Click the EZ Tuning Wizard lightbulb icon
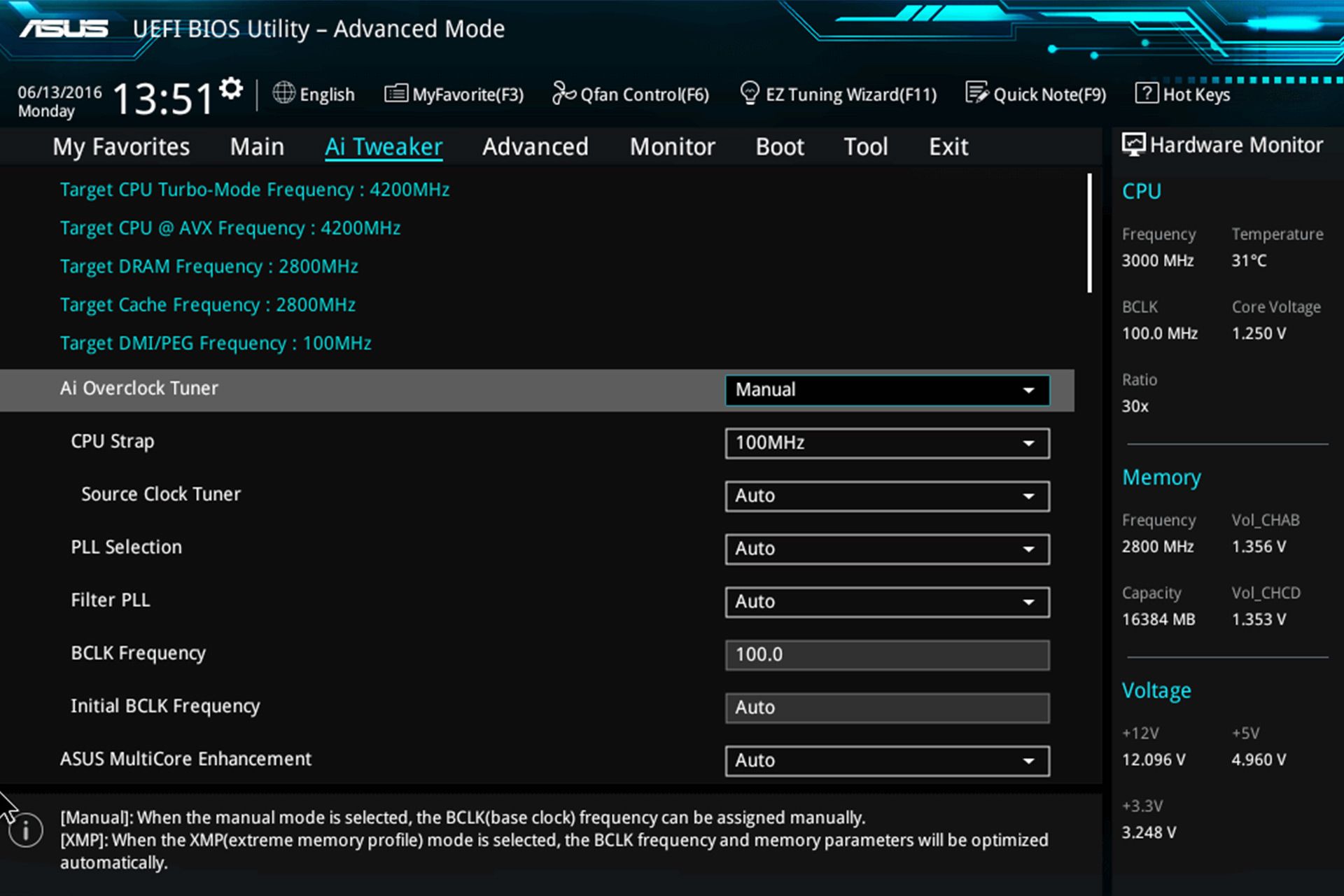Image resolution: width=1344 pixels, height=896 pixels. point(749,93)
